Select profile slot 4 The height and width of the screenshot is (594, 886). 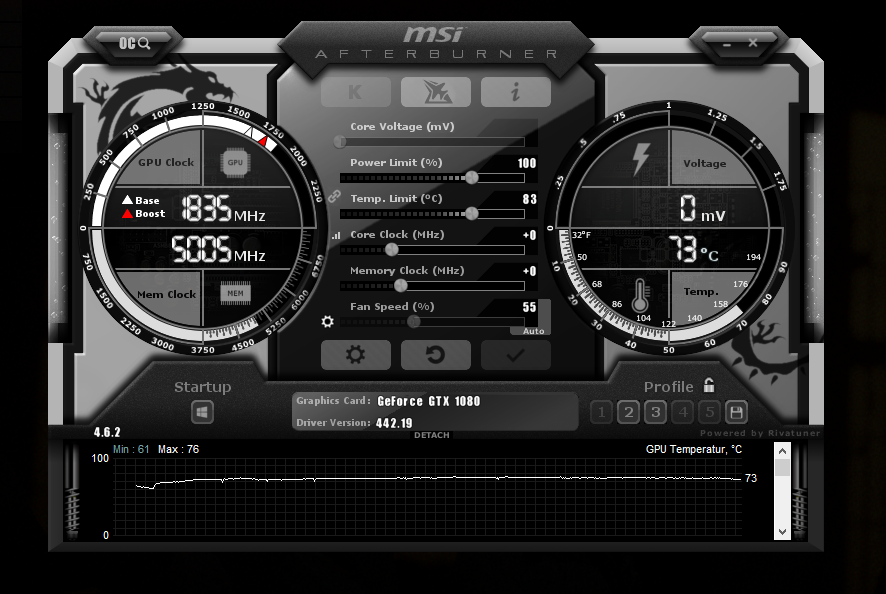[x=683, y=412]
